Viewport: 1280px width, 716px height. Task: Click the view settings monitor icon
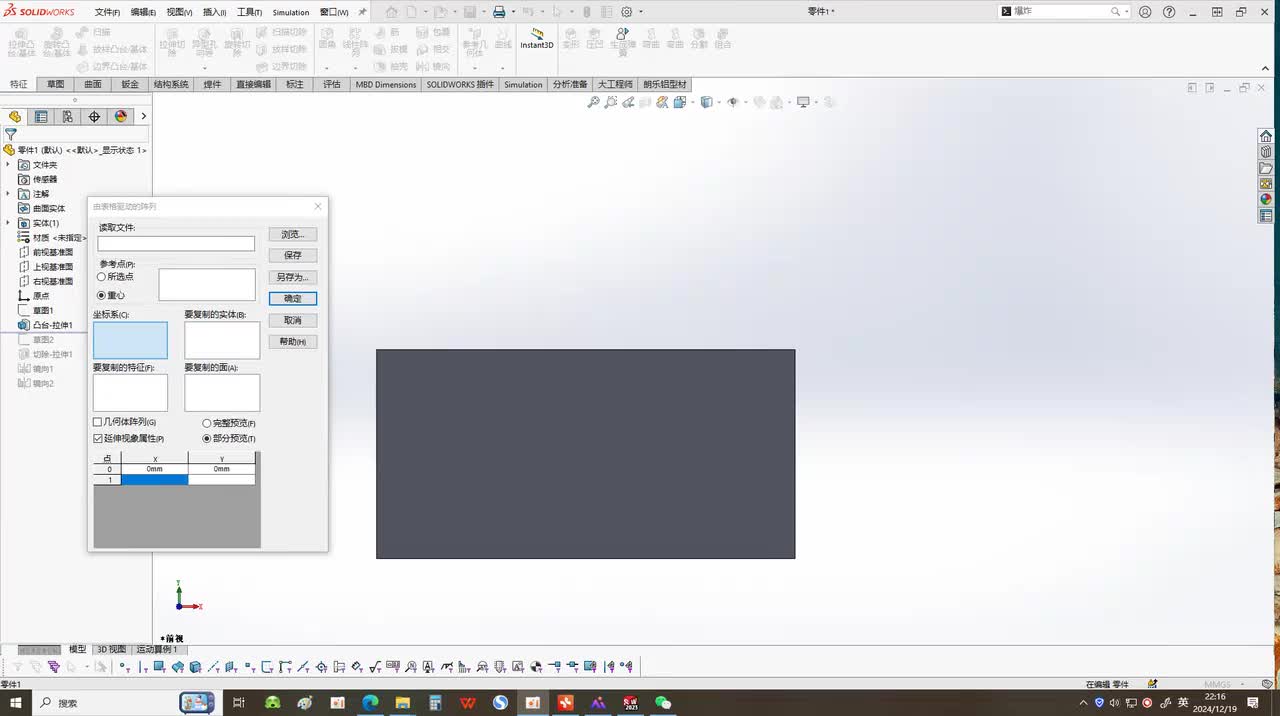pos(802,102)
